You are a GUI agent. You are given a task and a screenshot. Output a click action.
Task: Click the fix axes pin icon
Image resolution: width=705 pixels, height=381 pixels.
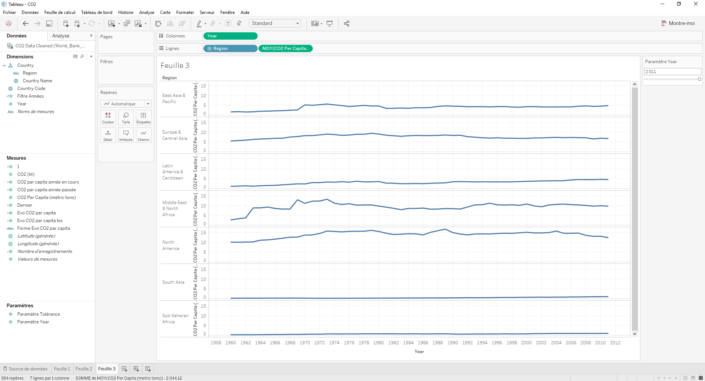239,23
